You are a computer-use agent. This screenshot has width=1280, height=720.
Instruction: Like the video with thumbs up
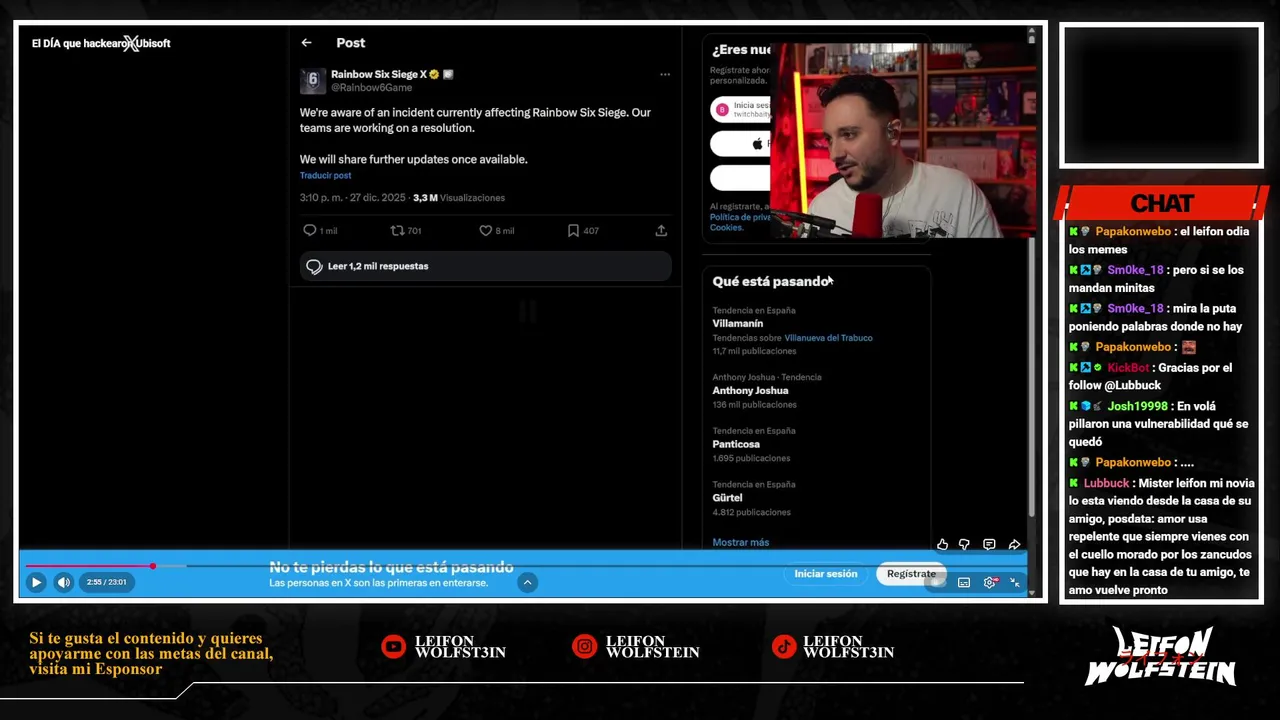click(x=942, y=545)
